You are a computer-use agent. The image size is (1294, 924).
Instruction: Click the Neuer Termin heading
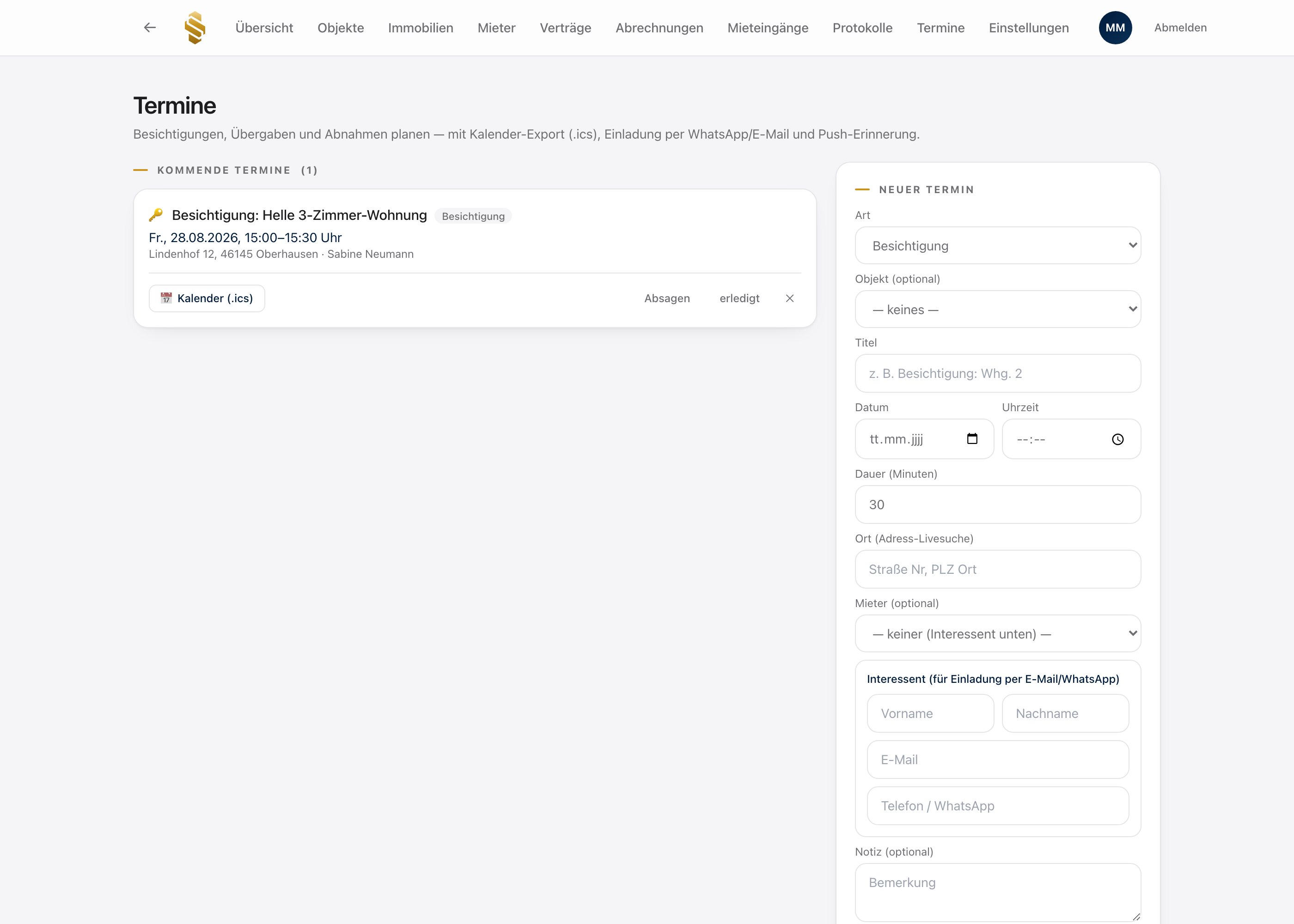click(x=927, y=189)
